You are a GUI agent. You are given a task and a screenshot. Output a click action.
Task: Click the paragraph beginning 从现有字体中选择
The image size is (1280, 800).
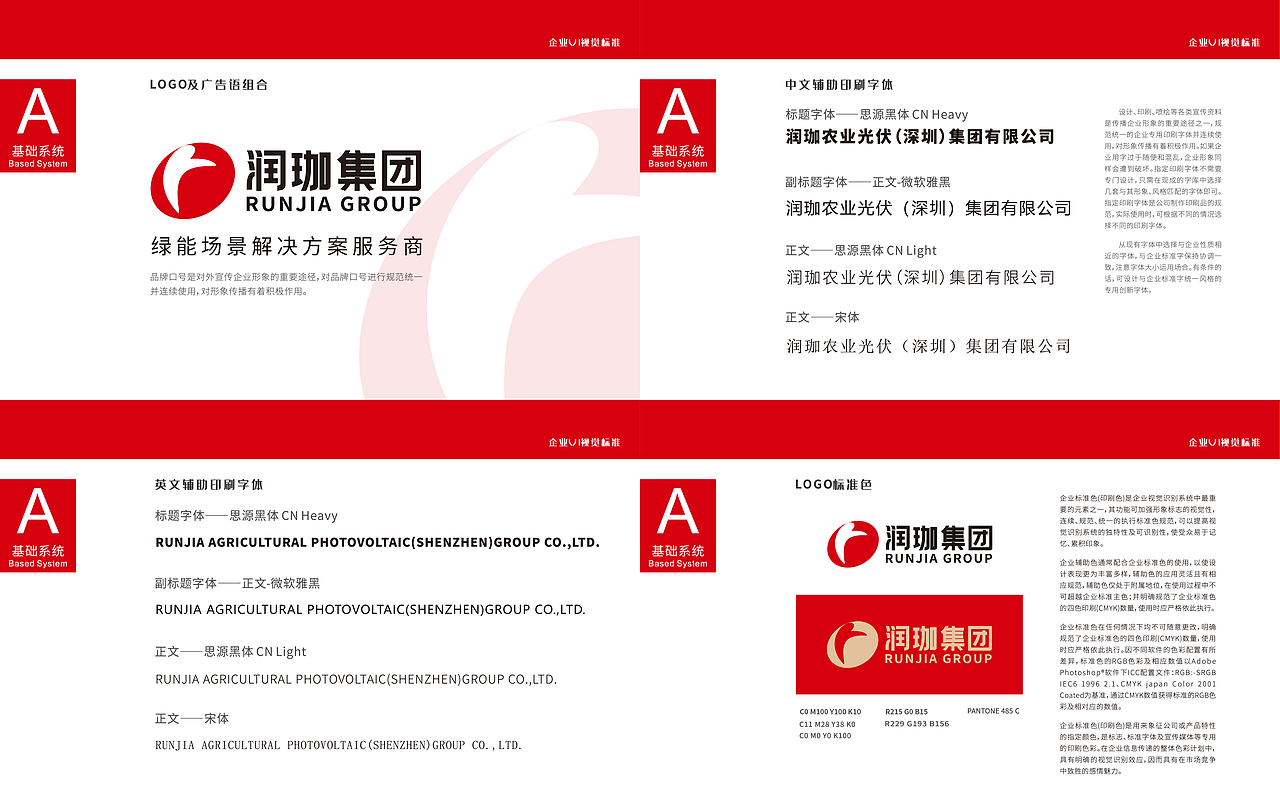1163,267
